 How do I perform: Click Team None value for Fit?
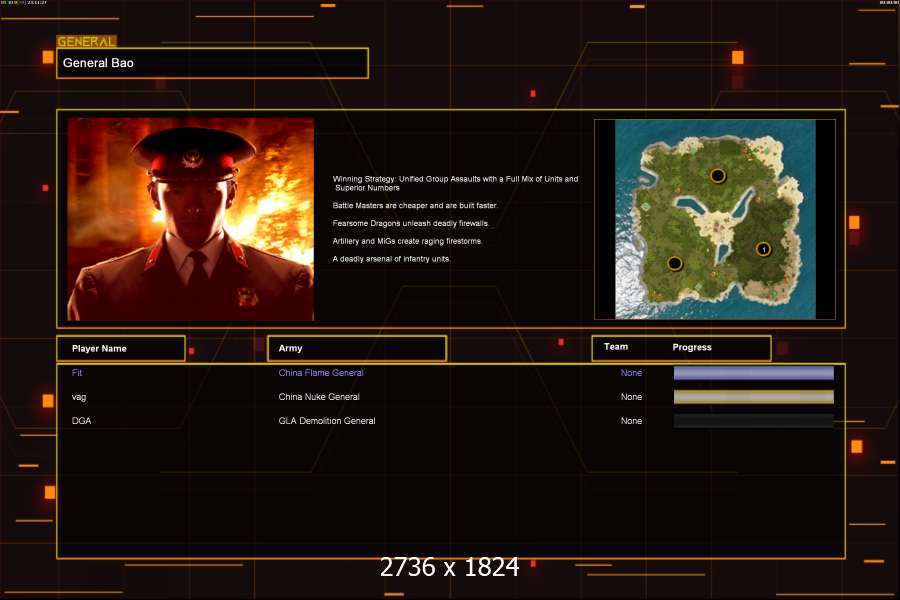click(631, 373)
